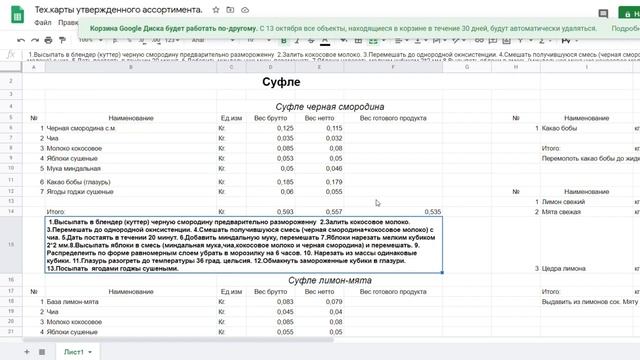Viewport: 640px width, 360px height.
Task: Select the recipe instructions cell
Action: click(x=244, y=245)
